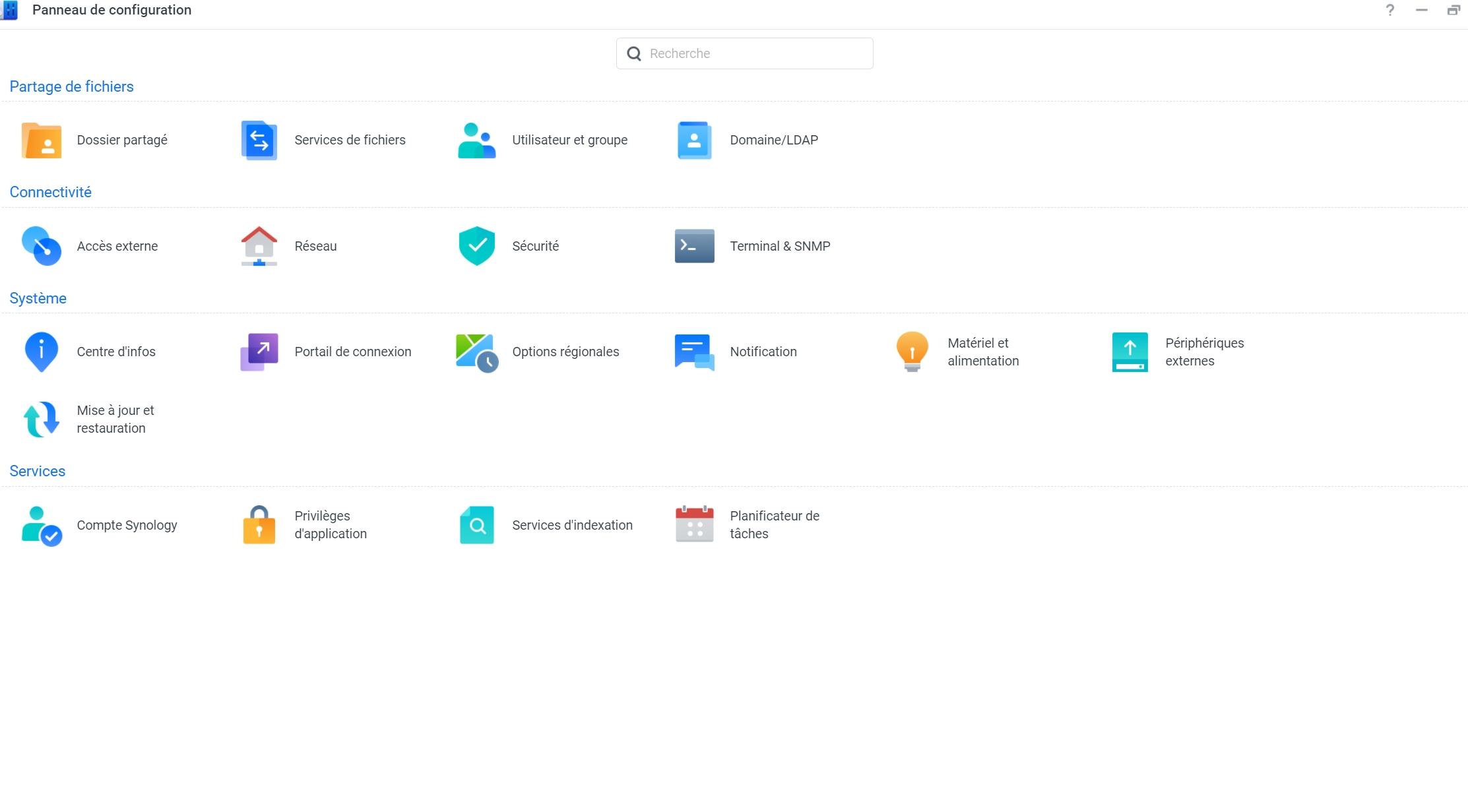Open the Dossier partagé folder icon
The width and height of the screenshot is (1468, 812).
(x=42, y=141)
